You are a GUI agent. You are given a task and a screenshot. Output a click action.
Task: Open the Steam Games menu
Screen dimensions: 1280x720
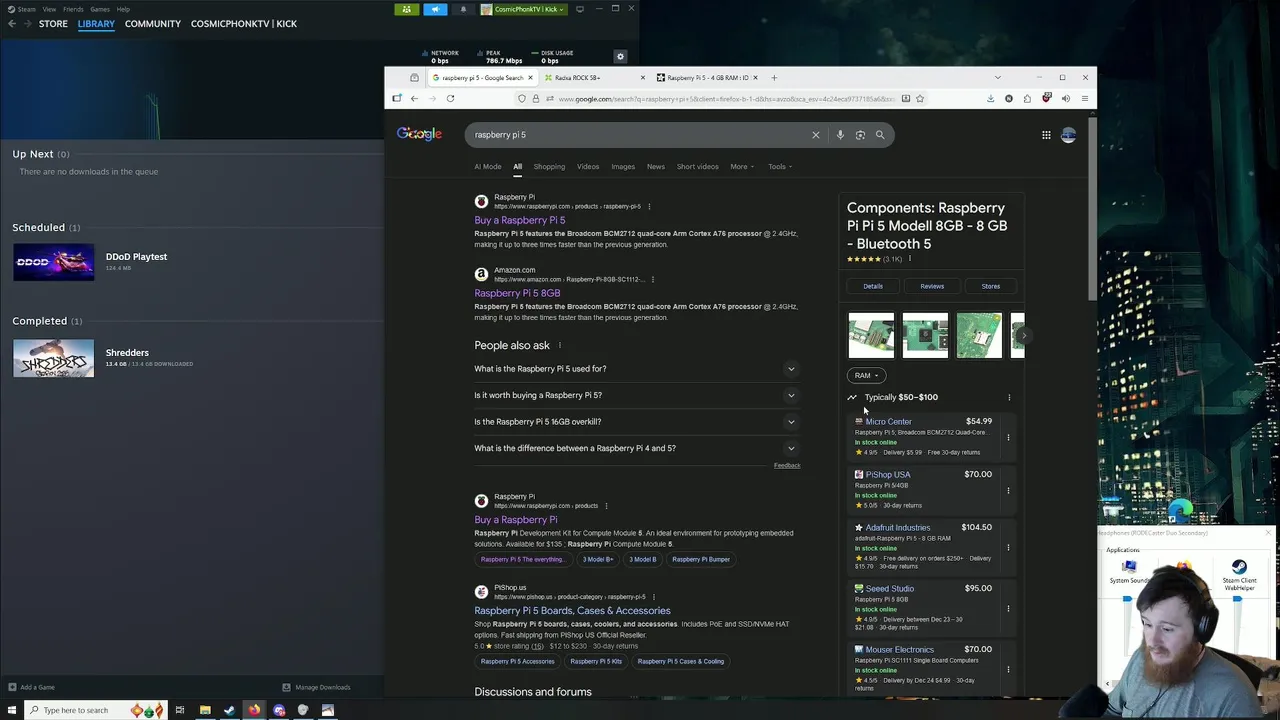[x=100, y=9]
